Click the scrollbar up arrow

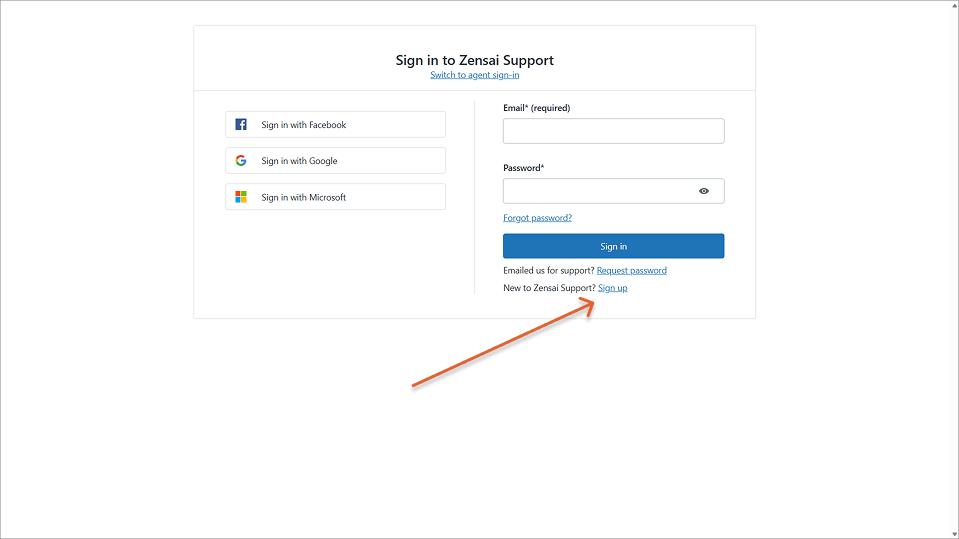[x=954, y=4]
